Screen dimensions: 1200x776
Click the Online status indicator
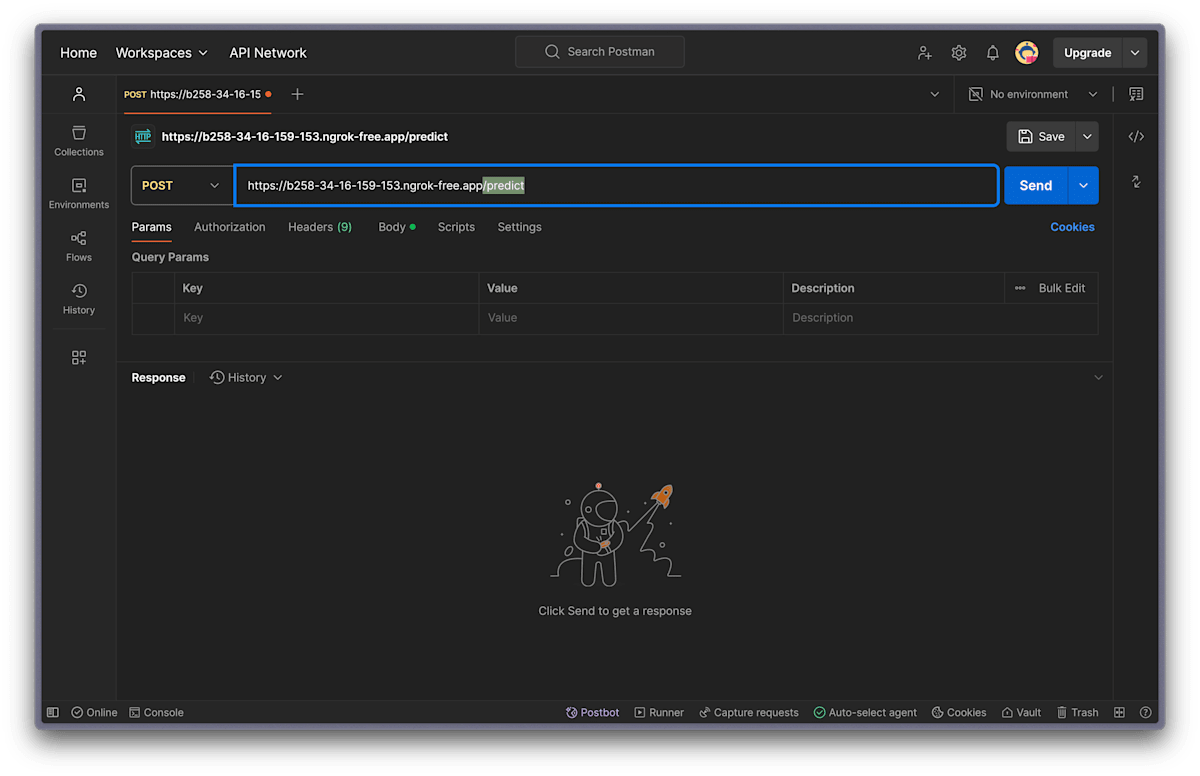pos(94,713)
